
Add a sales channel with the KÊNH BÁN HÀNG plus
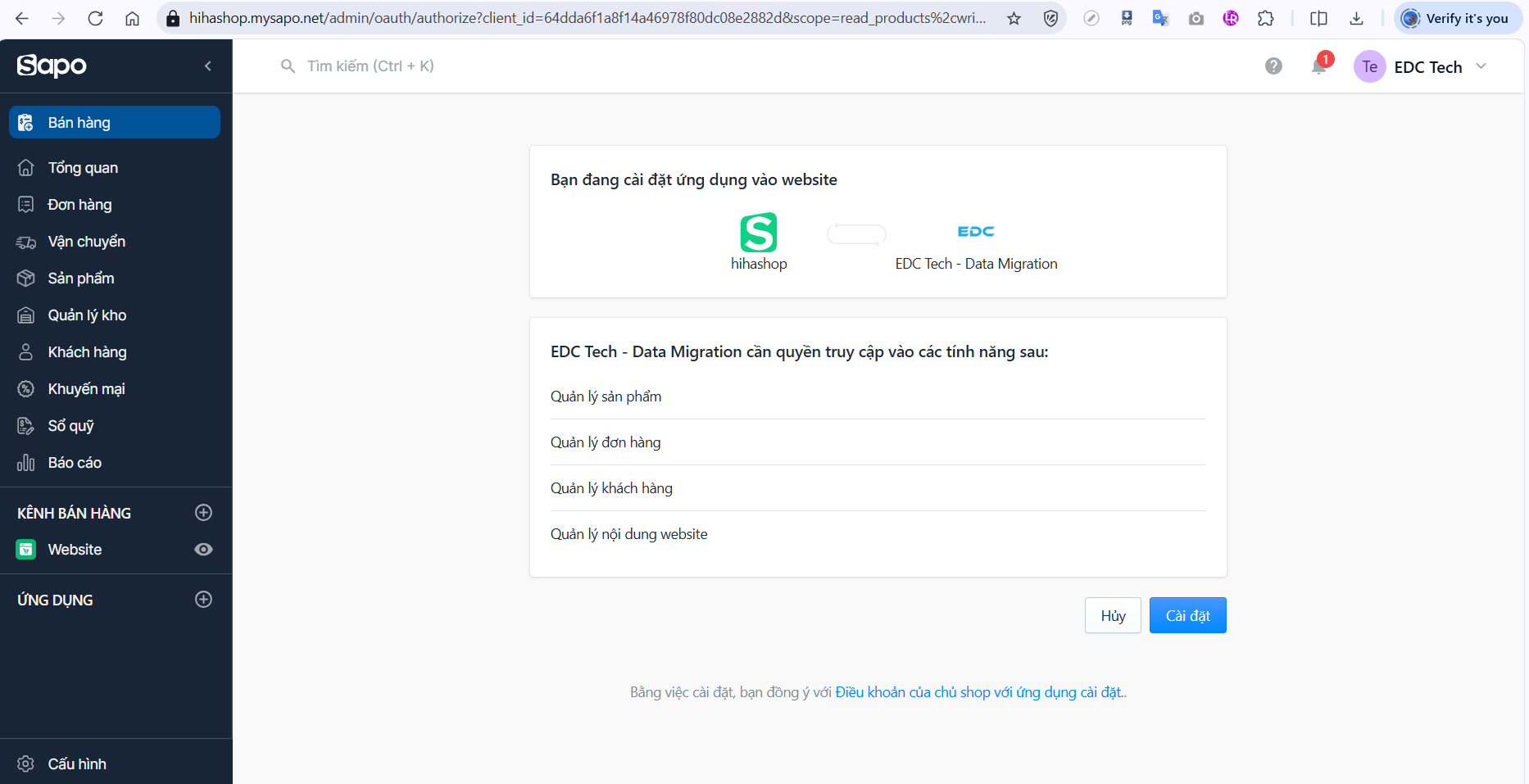click(x=204, y=513)
